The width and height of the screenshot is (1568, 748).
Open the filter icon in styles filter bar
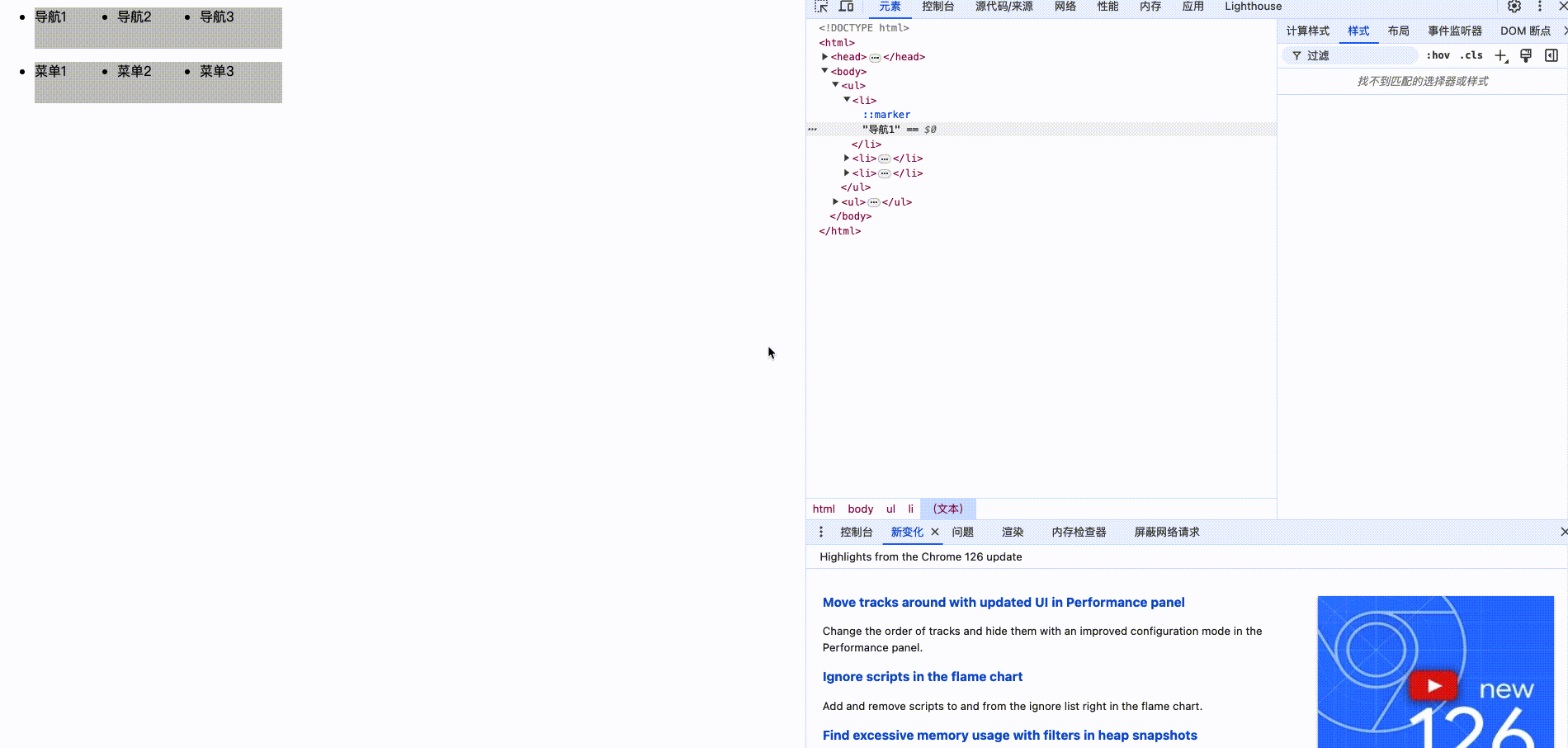[x=1296, y=55]
